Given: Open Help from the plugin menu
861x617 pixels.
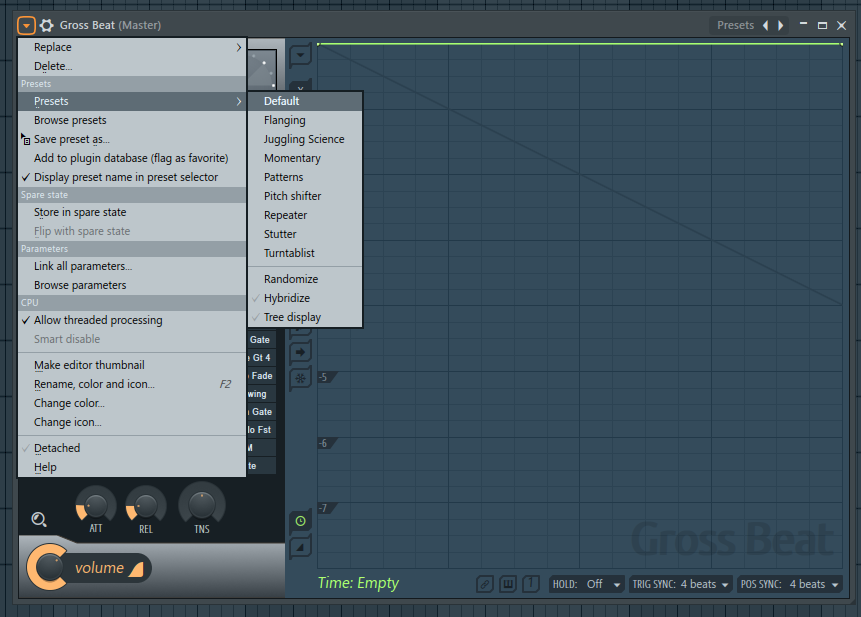Looking at the screenshot, I should 132,467.
